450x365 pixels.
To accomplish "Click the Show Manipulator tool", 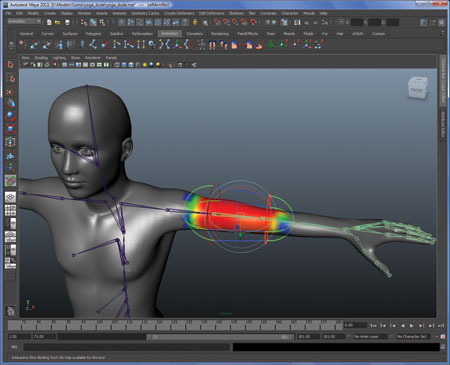I will [10, 167].
